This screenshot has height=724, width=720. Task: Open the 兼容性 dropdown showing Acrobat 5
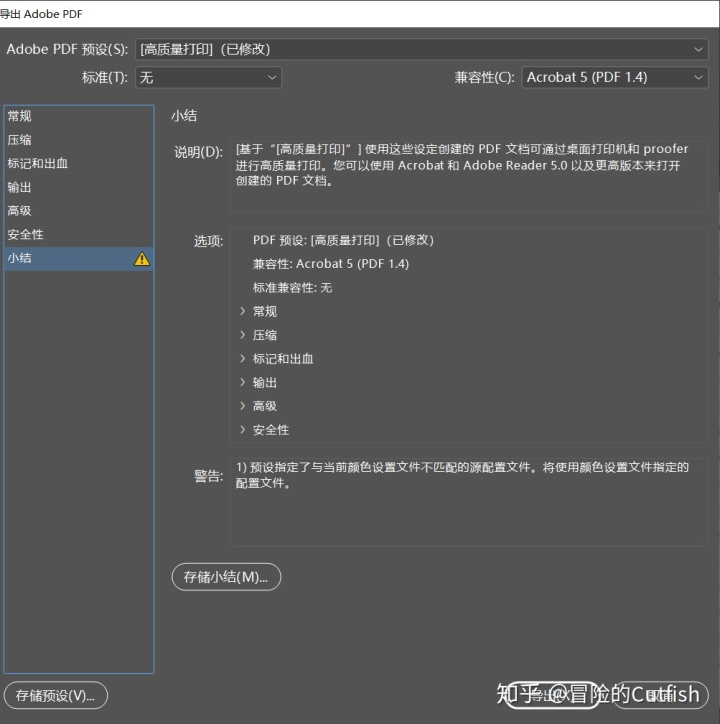tap(615, 77)
